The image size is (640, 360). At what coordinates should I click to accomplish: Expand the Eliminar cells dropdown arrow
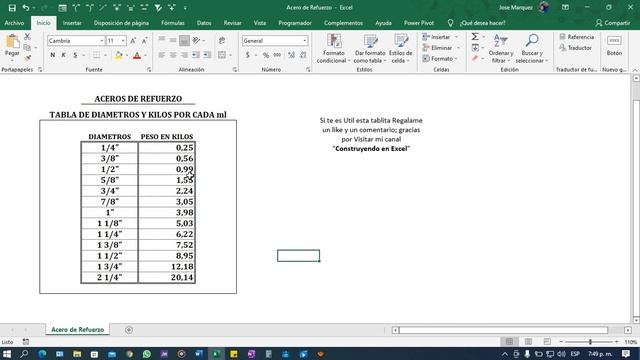tap(458, 48)
